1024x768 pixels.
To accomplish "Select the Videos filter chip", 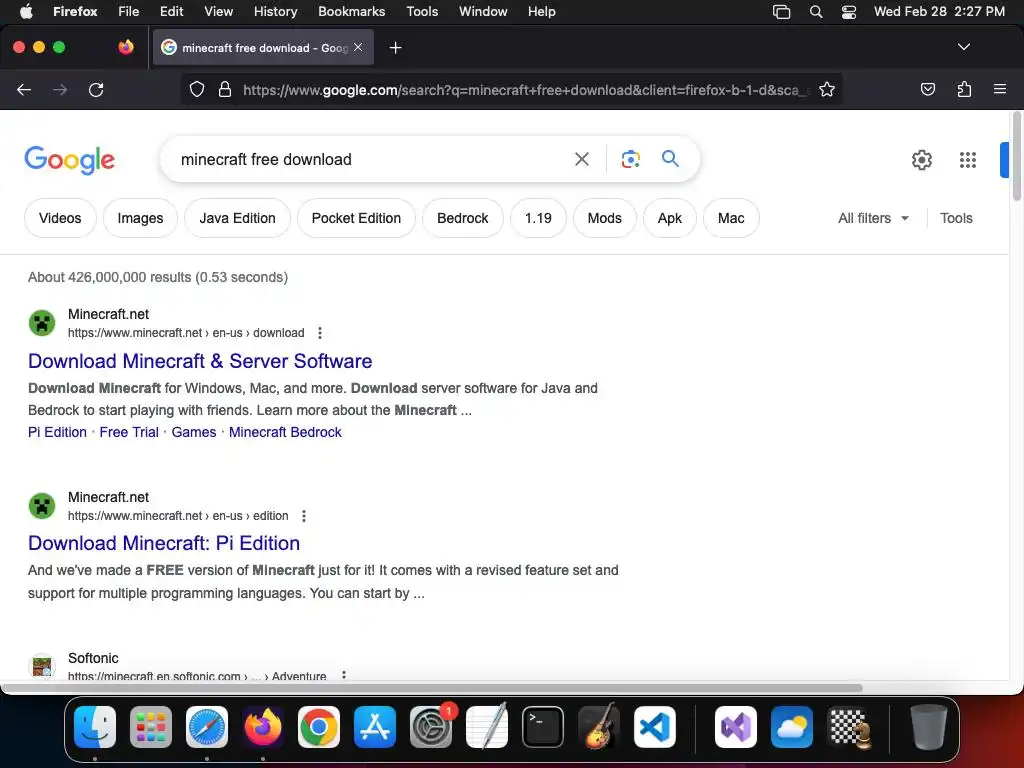I will click(x=60, y=218).
